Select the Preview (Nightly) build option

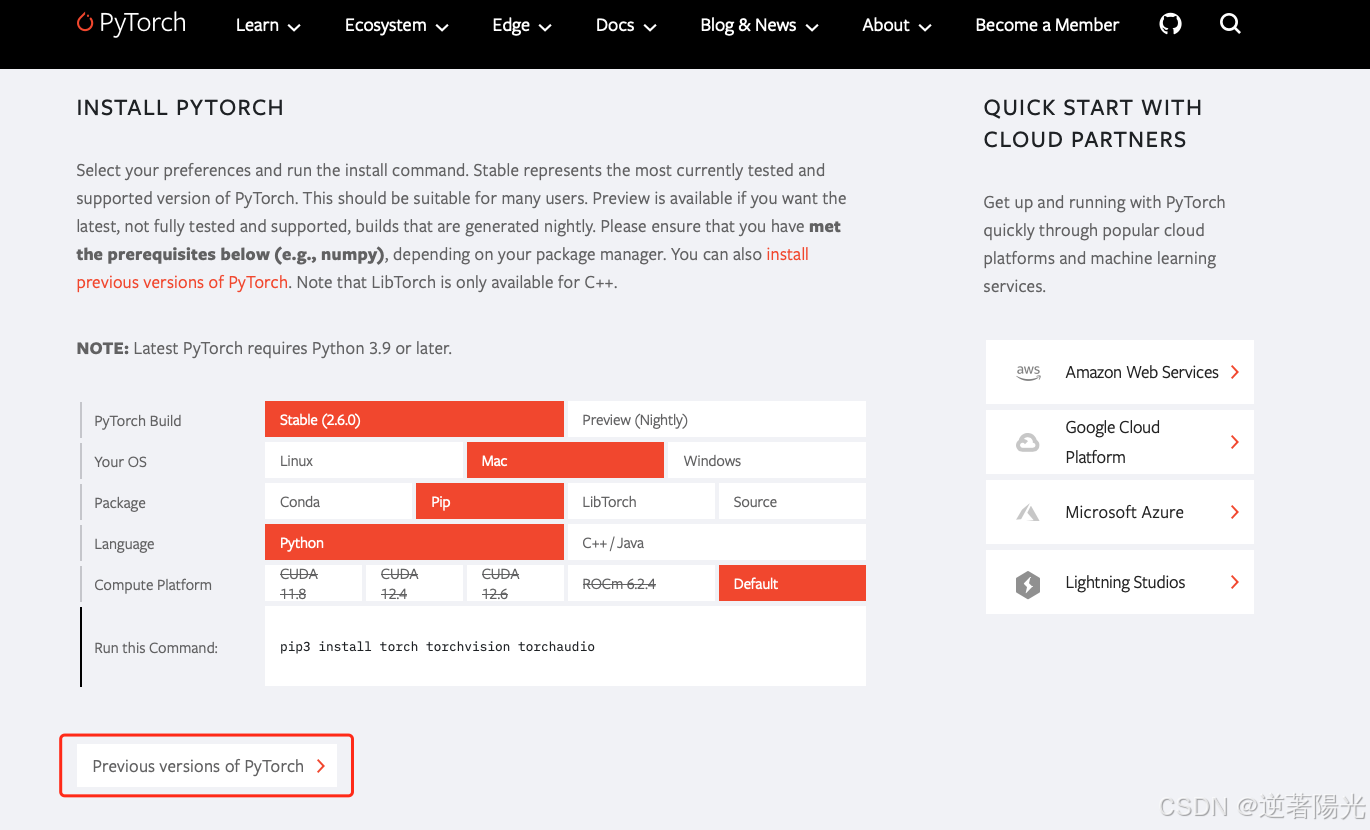coord(716,420)
